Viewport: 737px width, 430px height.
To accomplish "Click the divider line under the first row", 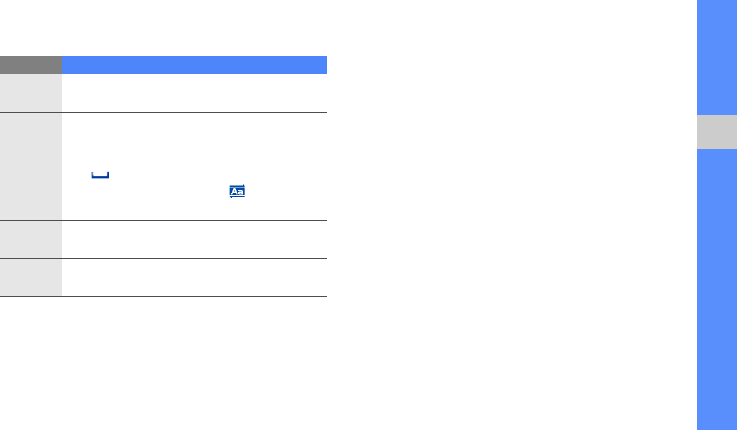I will click(194, 112).
